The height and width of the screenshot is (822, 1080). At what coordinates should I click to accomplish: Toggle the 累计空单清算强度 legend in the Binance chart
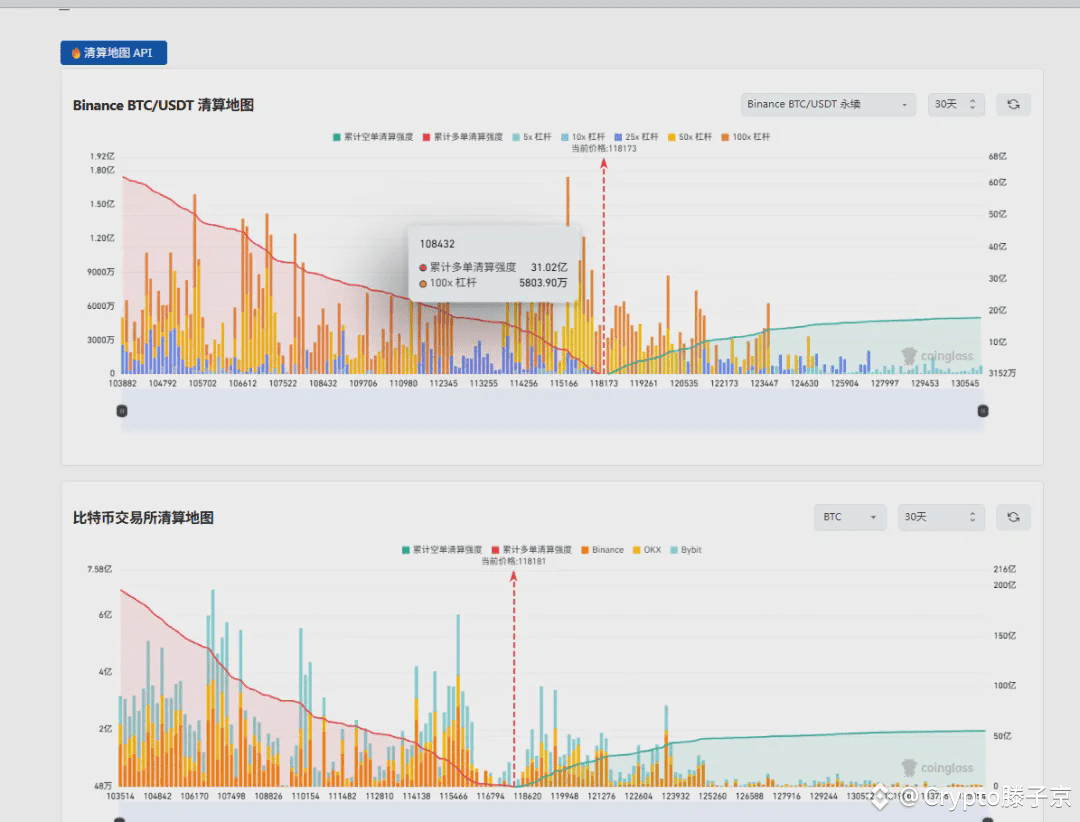[x=373, y=137]
